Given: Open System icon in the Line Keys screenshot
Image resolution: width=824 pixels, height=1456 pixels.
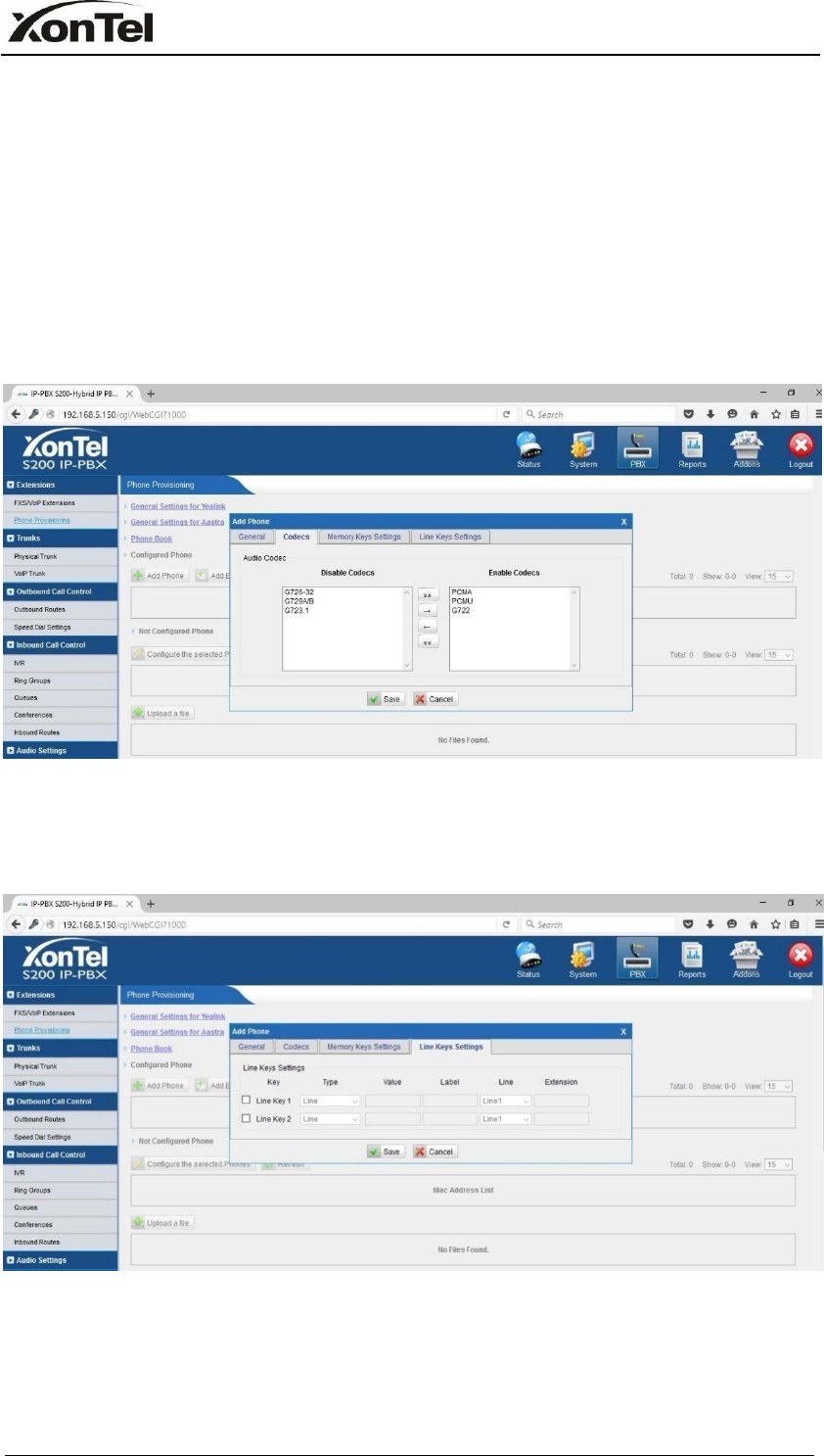Looking at the screenshot, I should pos(583,959).
